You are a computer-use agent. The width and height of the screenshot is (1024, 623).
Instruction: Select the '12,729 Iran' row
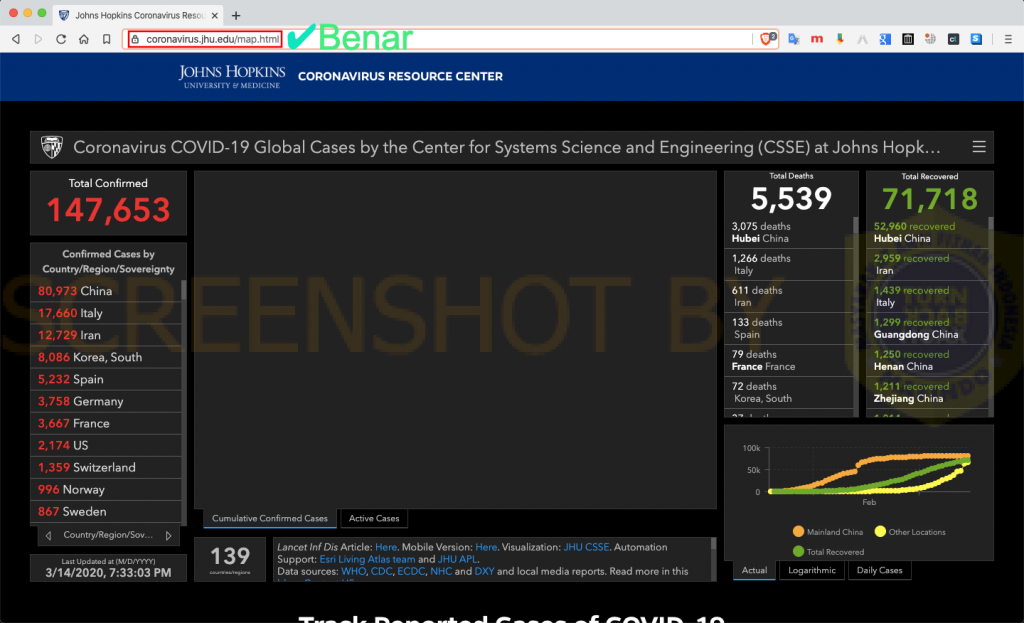tap(106, 336)
